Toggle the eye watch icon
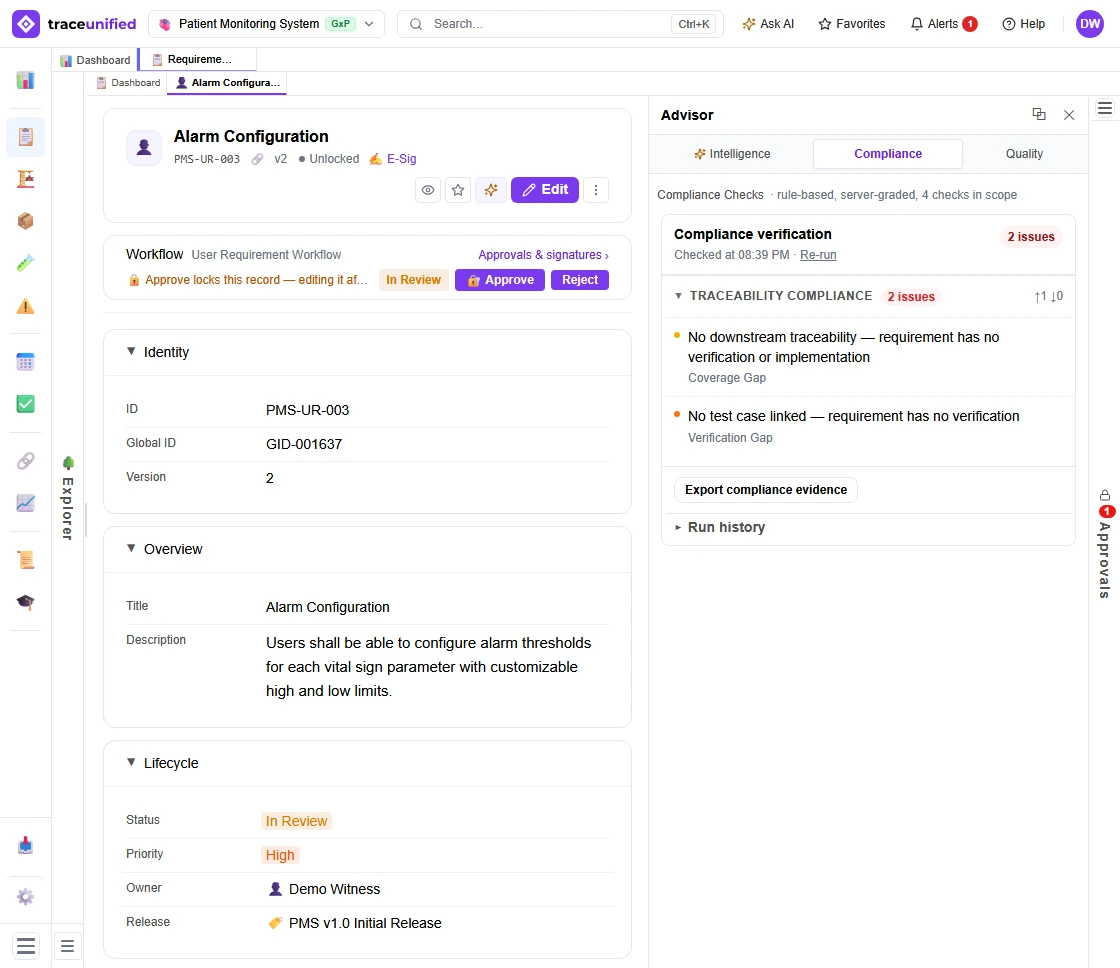The image size is (1120, 968). (x=428, y=190)
